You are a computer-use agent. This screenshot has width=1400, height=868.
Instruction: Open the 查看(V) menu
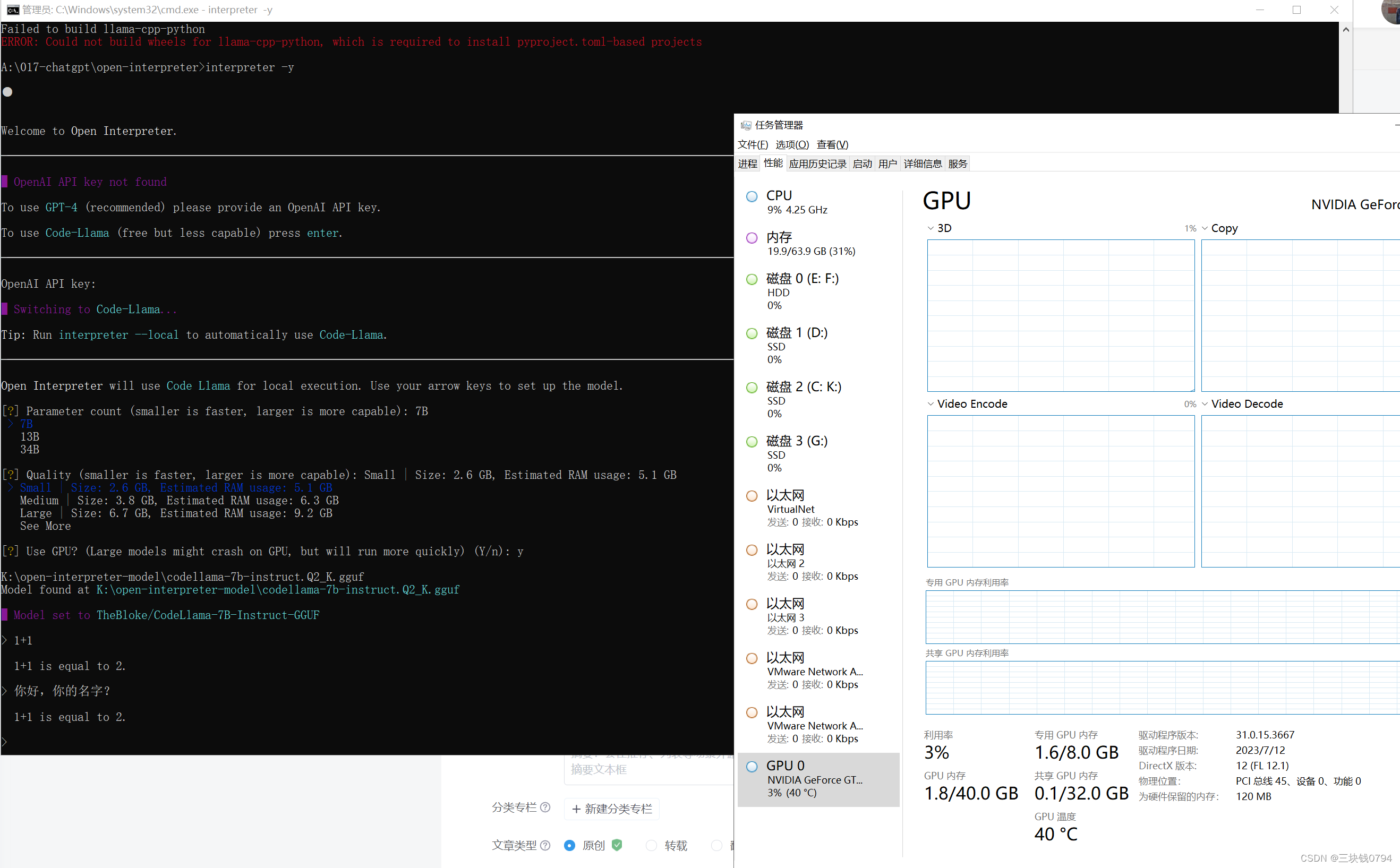coord(832,144)
